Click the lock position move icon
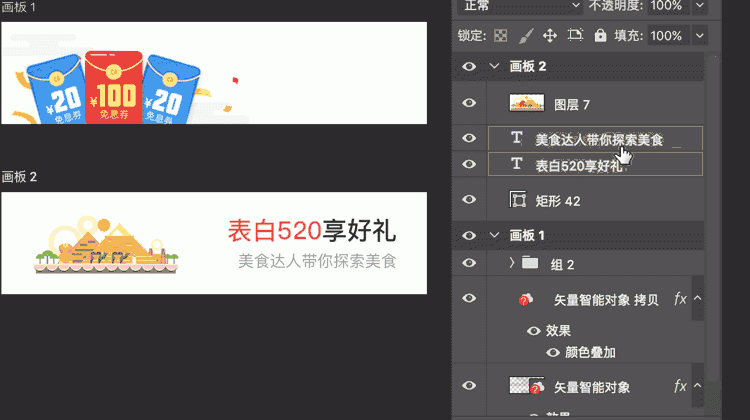 549,36
